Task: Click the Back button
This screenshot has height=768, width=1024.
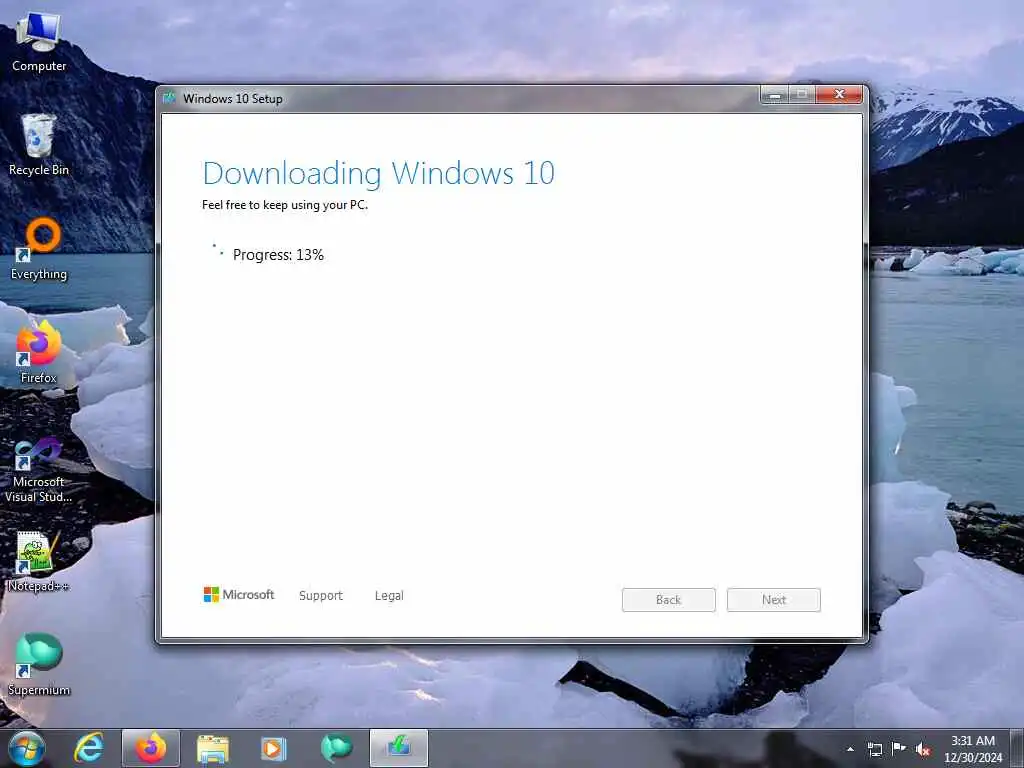Action: [x=669, y=600]
